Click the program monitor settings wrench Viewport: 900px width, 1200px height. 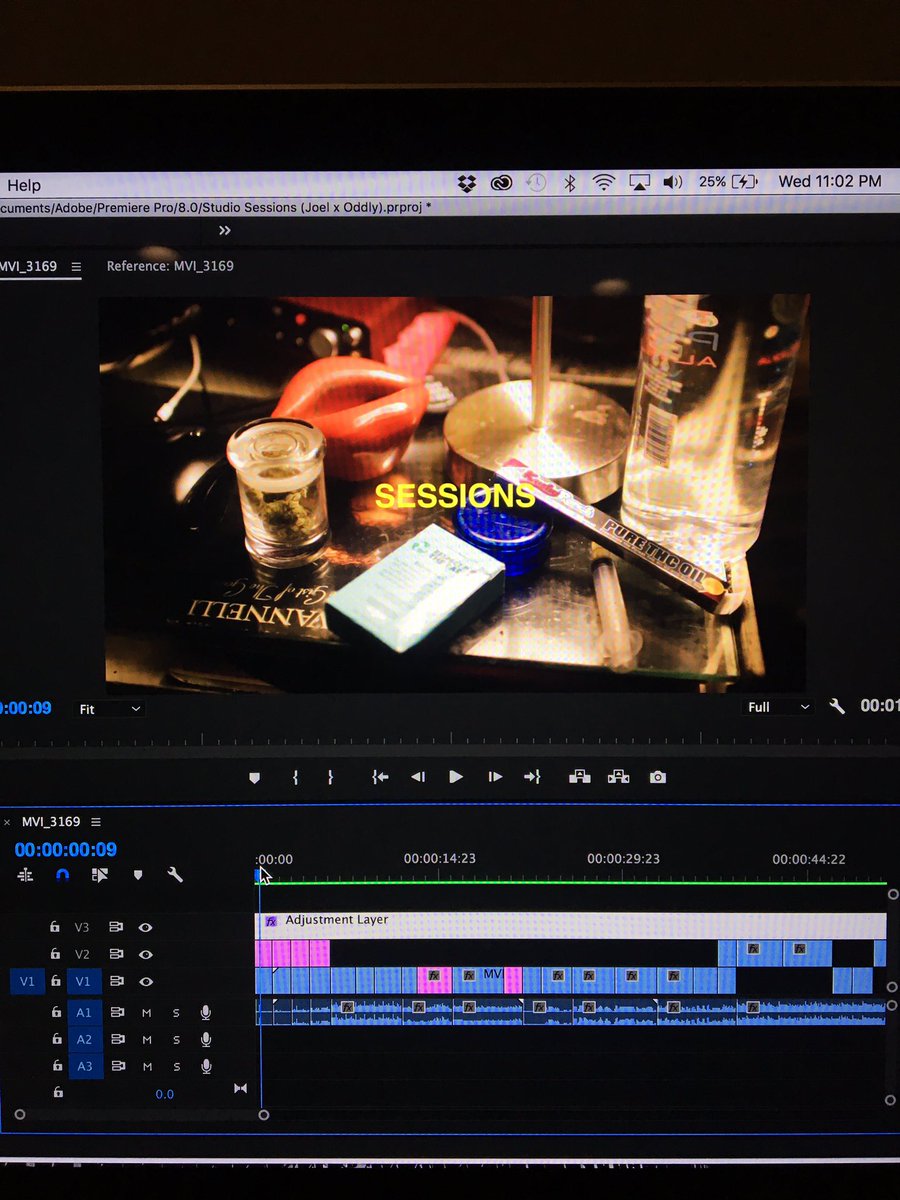coord(837,706)
